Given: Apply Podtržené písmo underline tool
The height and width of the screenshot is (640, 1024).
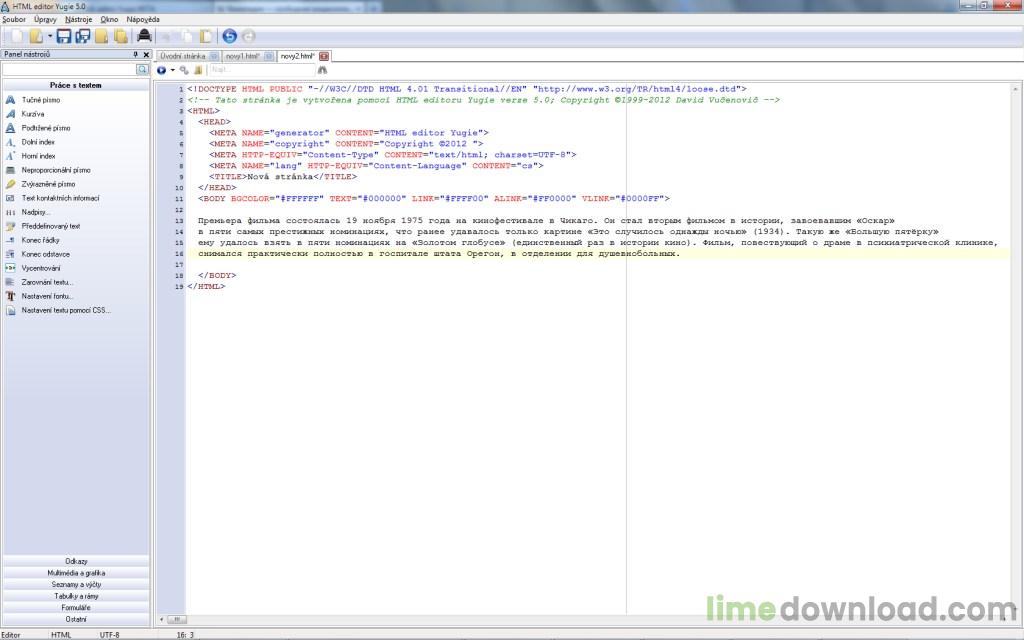Looking at the screenshot, I should click(46, 128).
